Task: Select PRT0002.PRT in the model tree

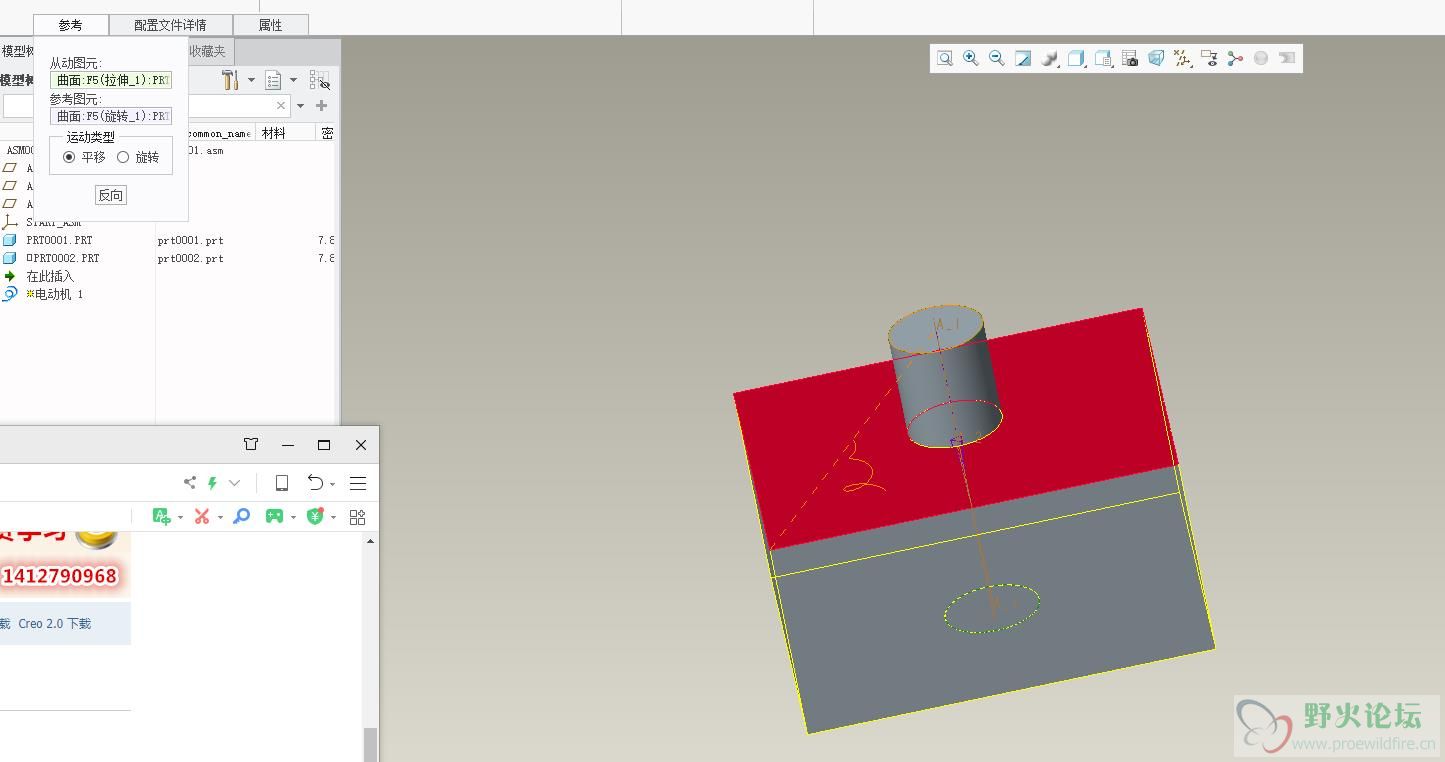Action: pos(62,258)
